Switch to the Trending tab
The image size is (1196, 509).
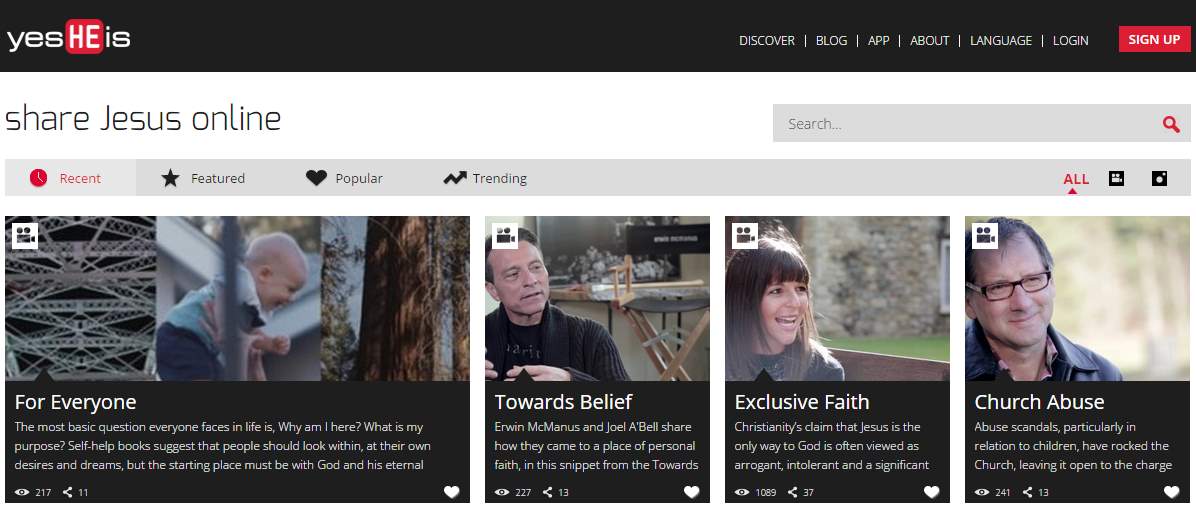click(x=485, y=178)
